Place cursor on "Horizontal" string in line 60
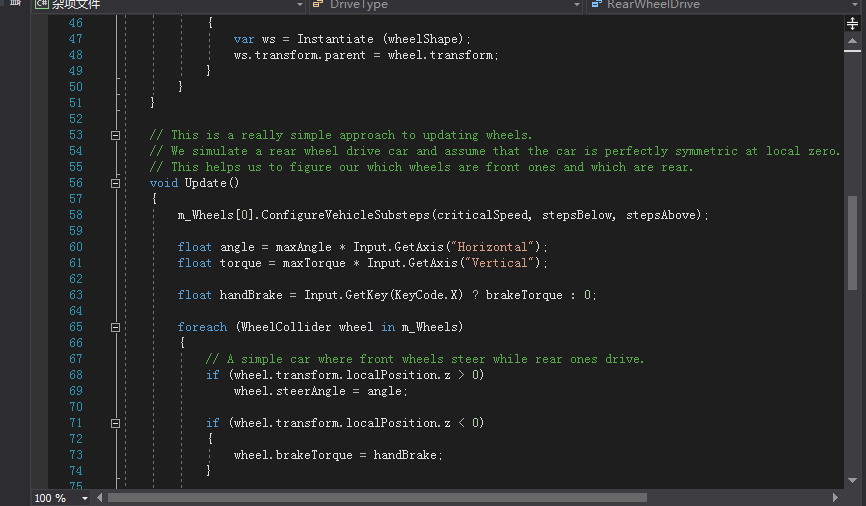 point(496,247)
